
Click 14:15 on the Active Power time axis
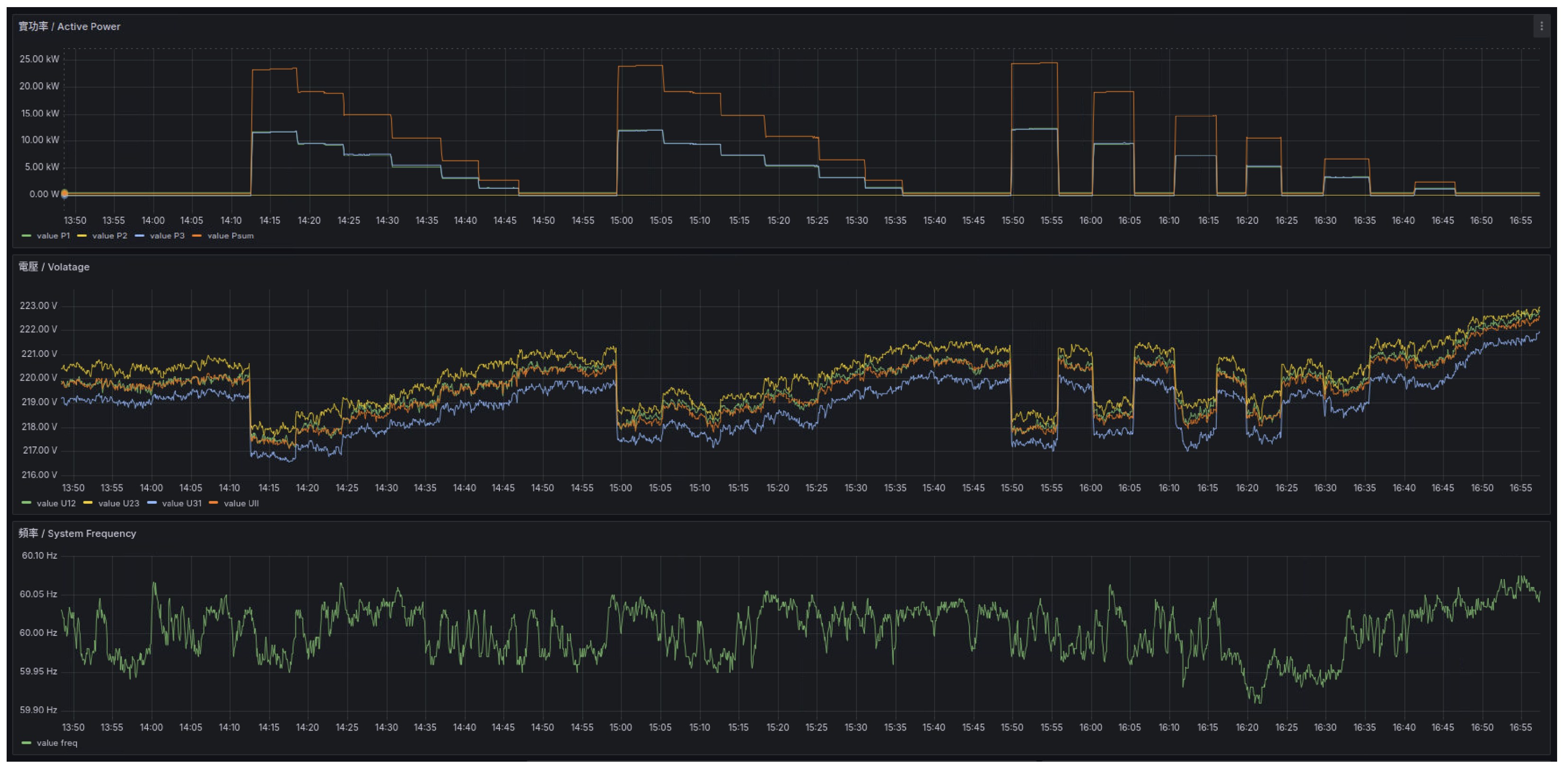click(269, 220)
